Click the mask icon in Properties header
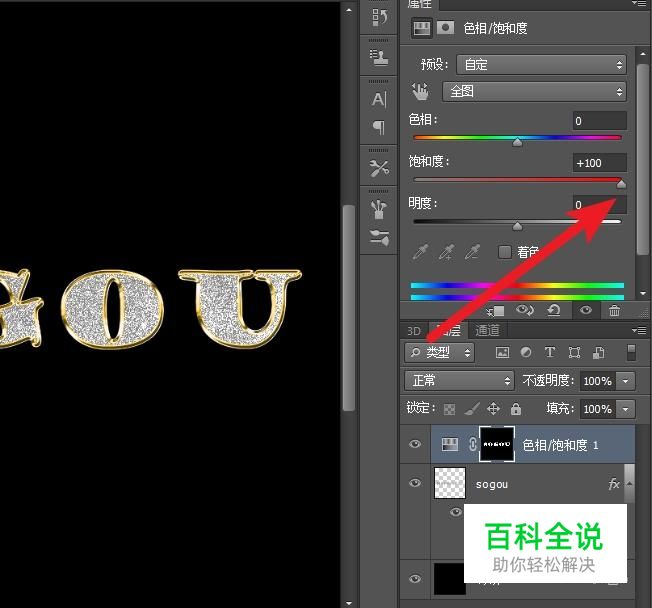Viewport: 652px width, 608px height. (445, 28)
